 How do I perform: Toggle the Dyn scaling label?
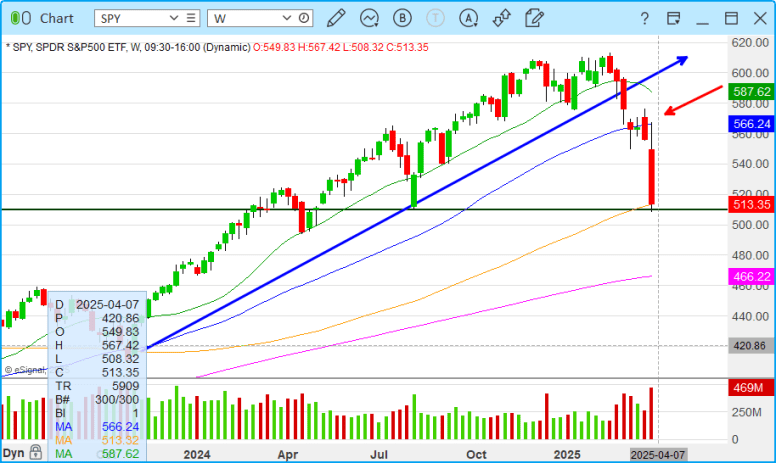pyautogui.click(x=13, y=453)
